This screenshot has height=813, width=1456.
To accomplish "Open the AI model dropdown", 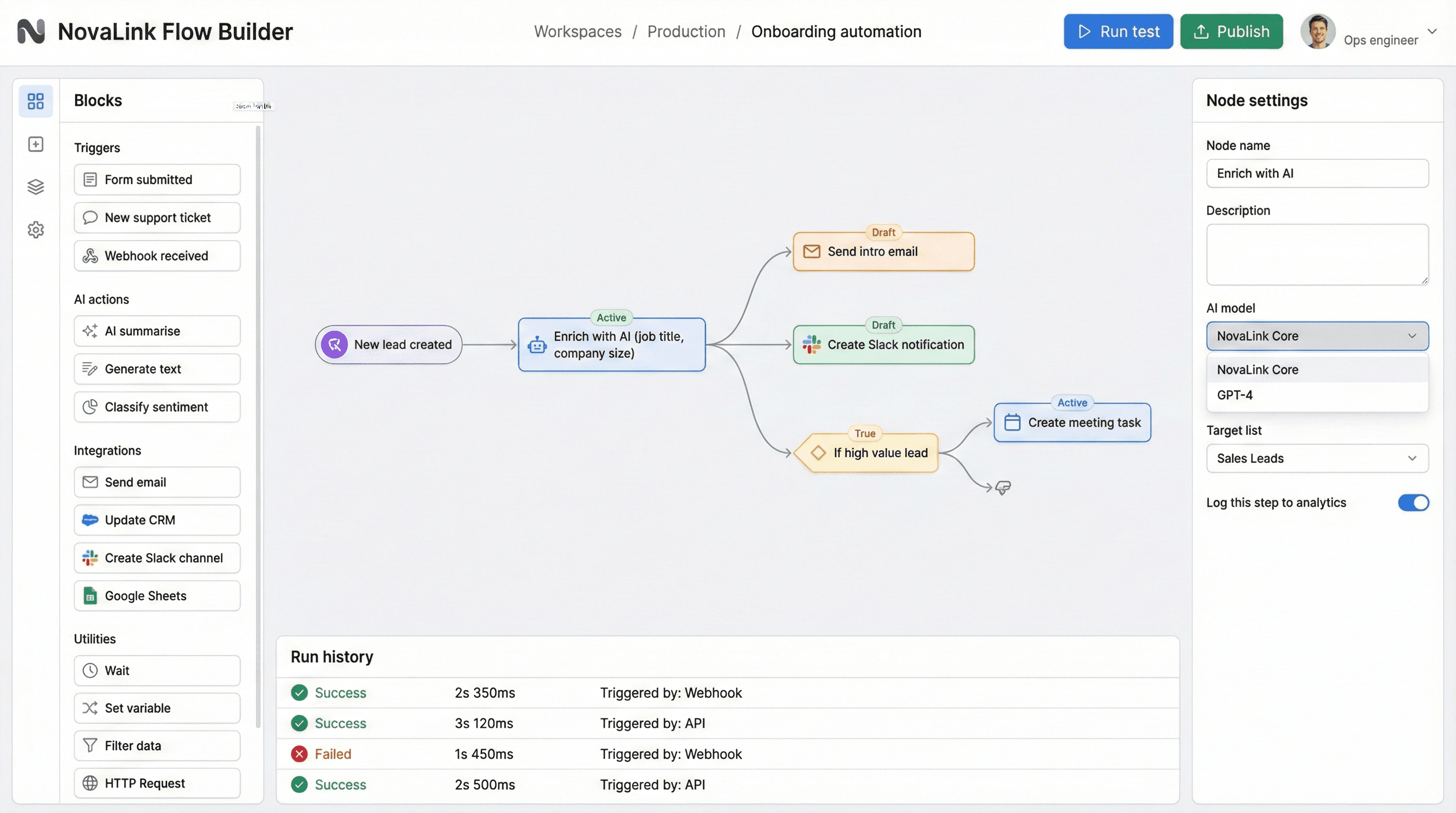I will pos(1317,336).
